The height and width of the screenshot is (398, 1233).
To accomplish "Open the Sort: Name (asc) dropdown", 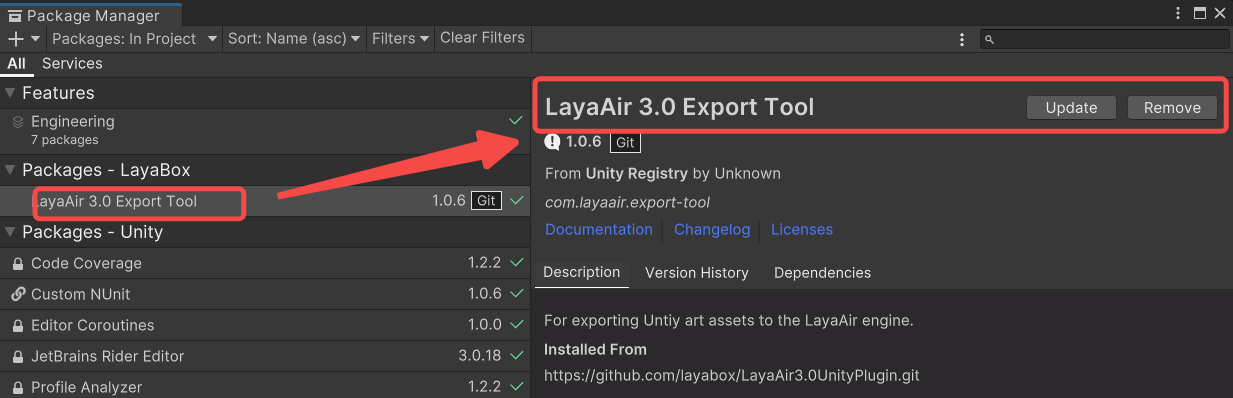I will click(x=293, y=38).
